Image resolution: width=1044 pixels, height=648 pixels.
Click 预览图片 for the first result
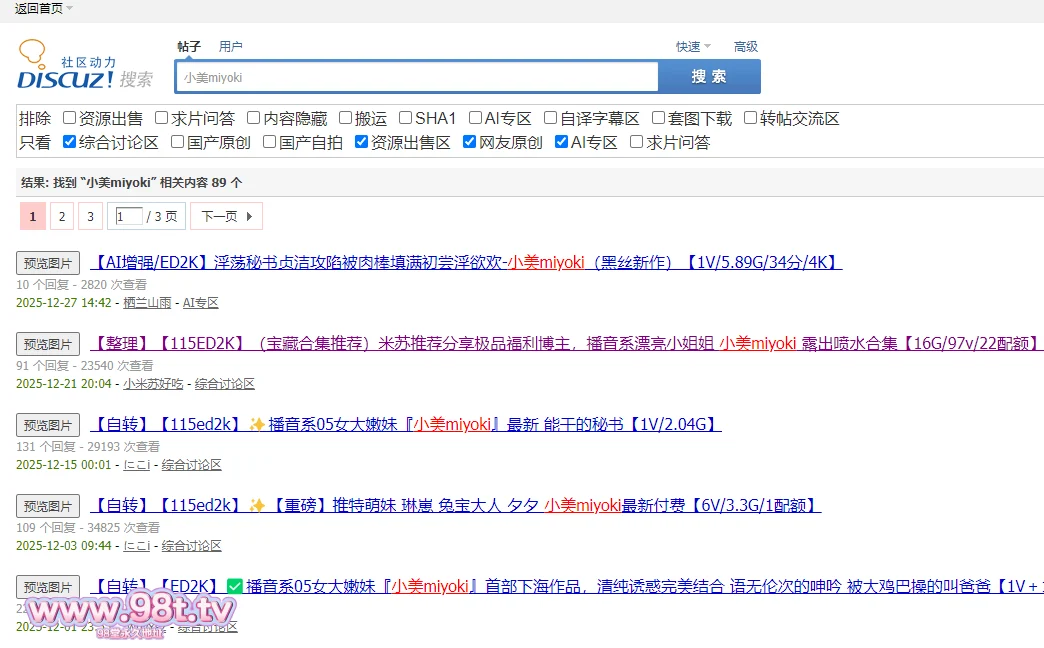(48, 263)
